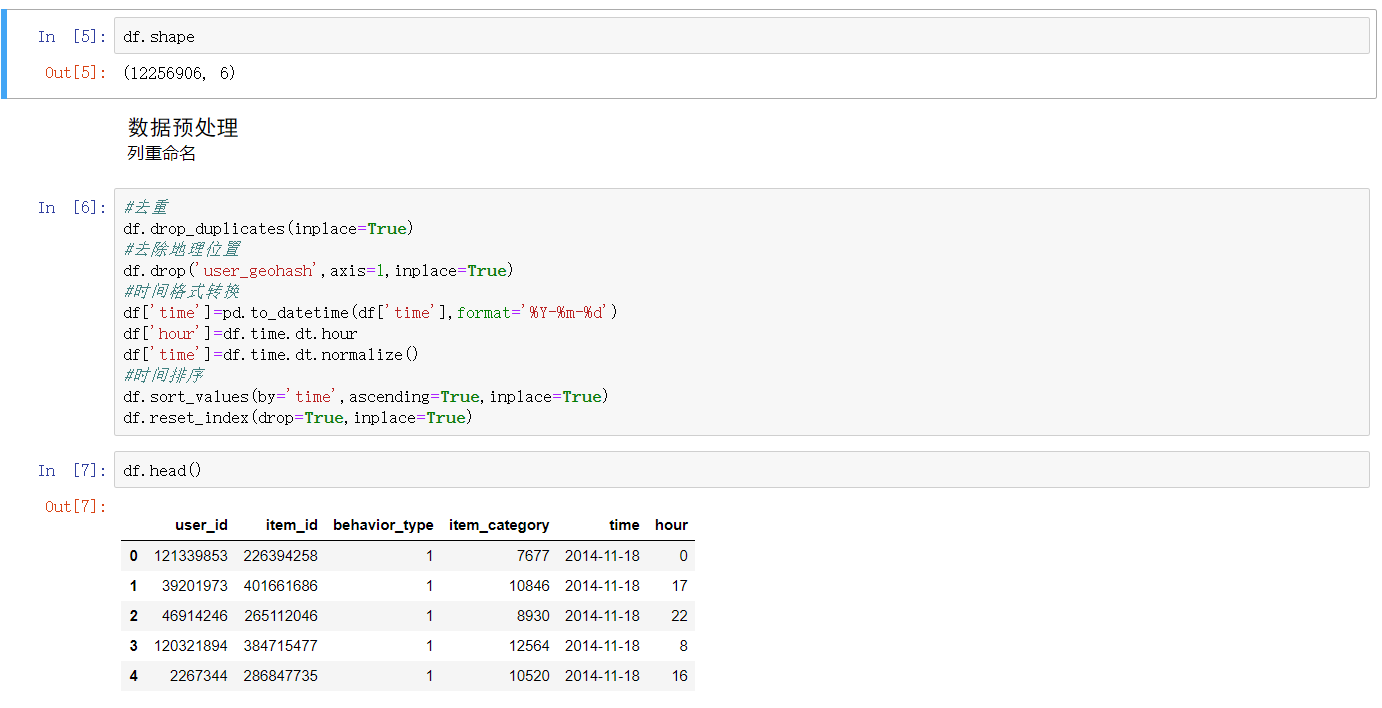Click the #去重 comment line
Viewport: 1382px width, 708px height.
point(145,208)
